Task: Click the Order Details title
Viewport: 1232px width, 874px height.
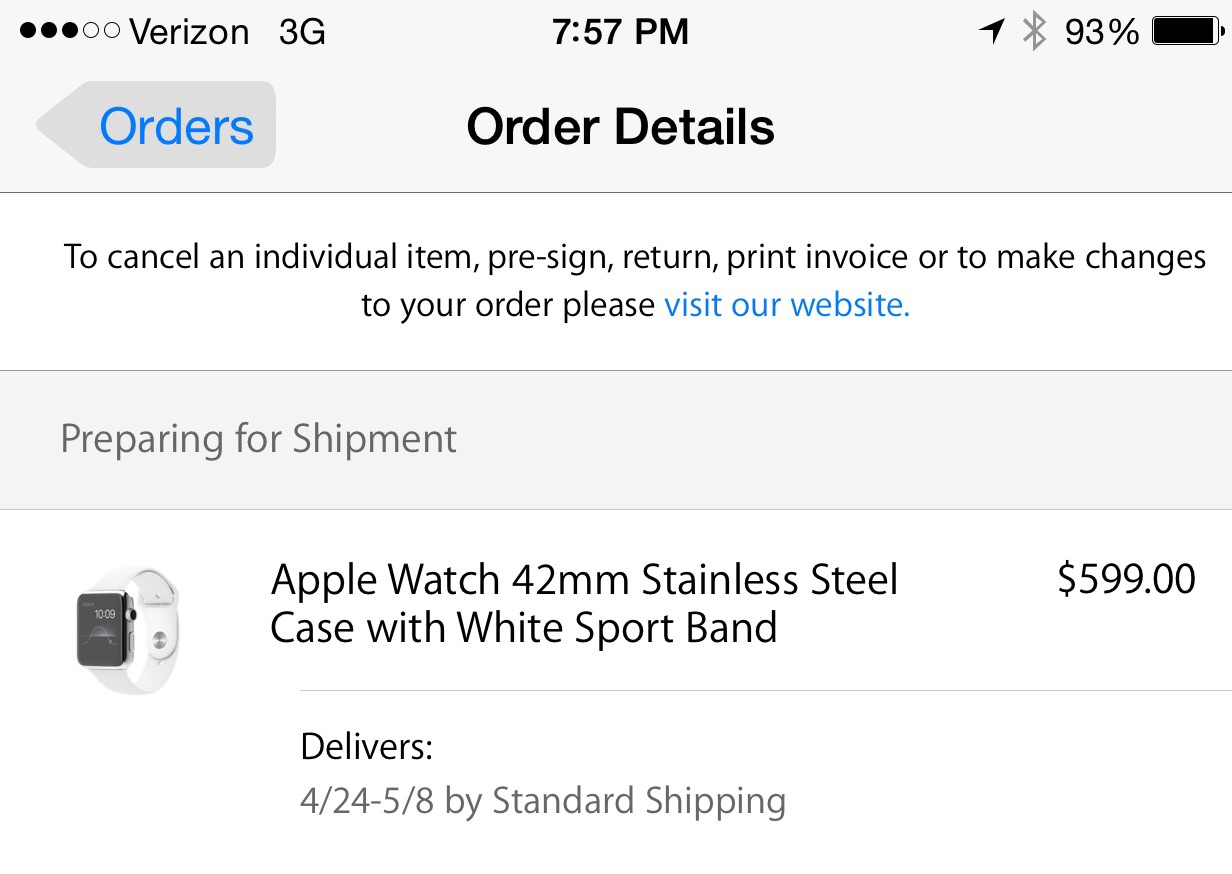Action: (x=620, y=127)
